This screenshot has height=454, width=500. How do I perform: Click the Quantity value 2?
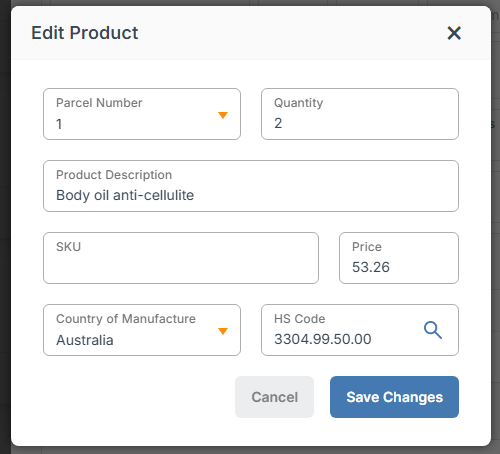pos(278,123)
